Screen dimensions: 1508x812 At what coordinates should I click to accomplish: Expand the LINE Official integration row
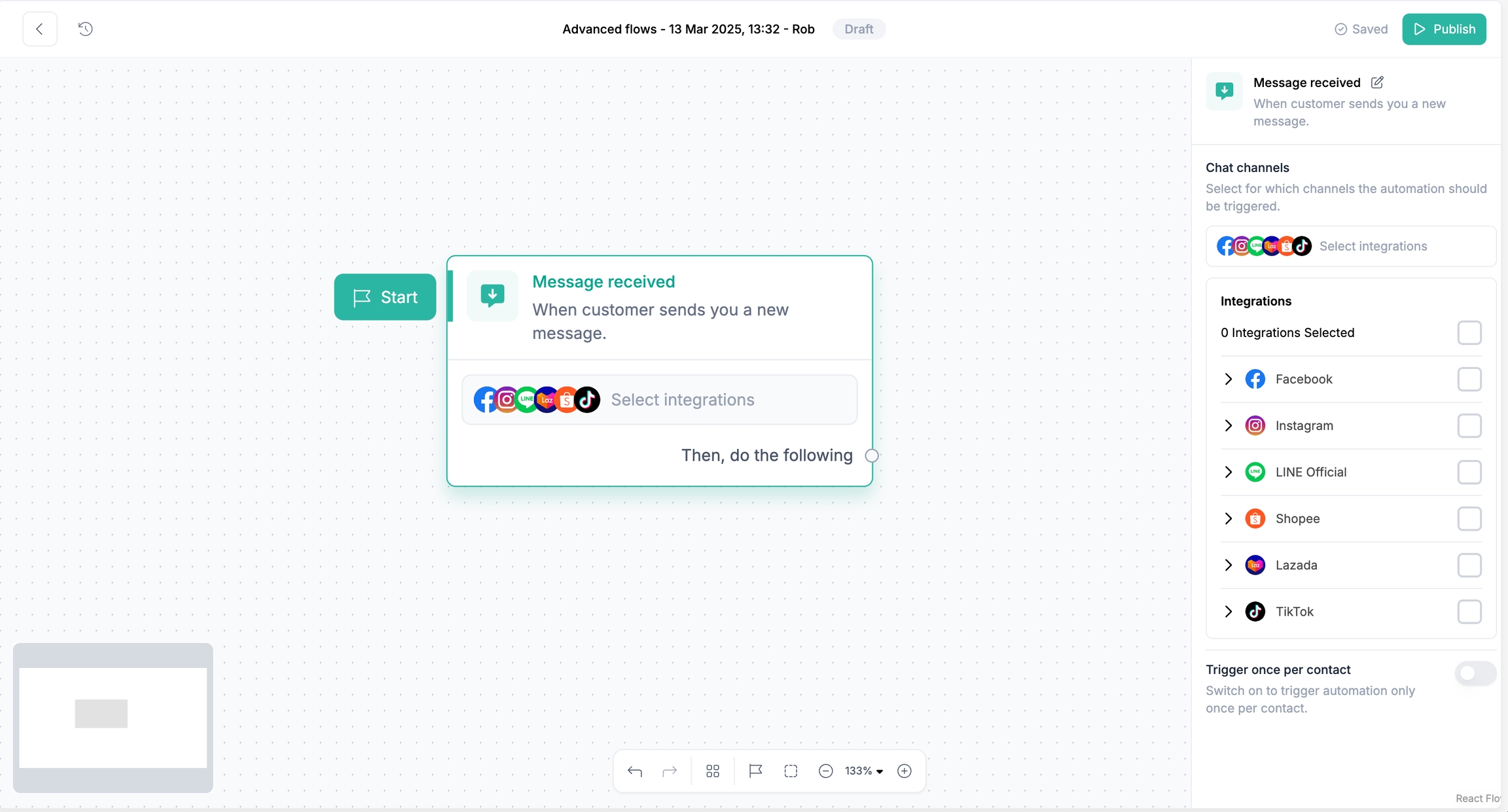pyautogui.click(x=1229, y=472)
